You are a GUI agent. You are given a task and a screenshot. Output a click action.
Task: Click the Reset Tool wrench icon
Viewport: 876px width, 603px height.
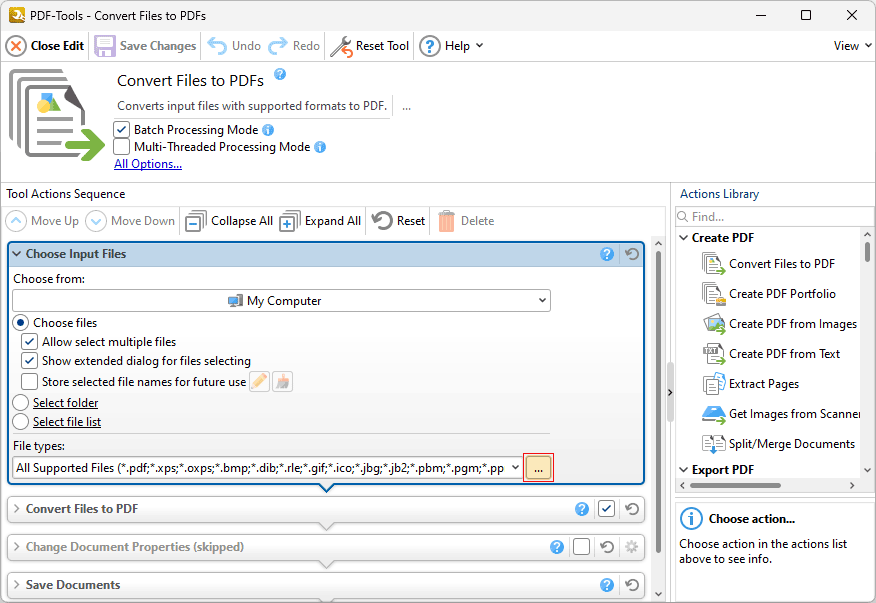(x=341, y=46)
